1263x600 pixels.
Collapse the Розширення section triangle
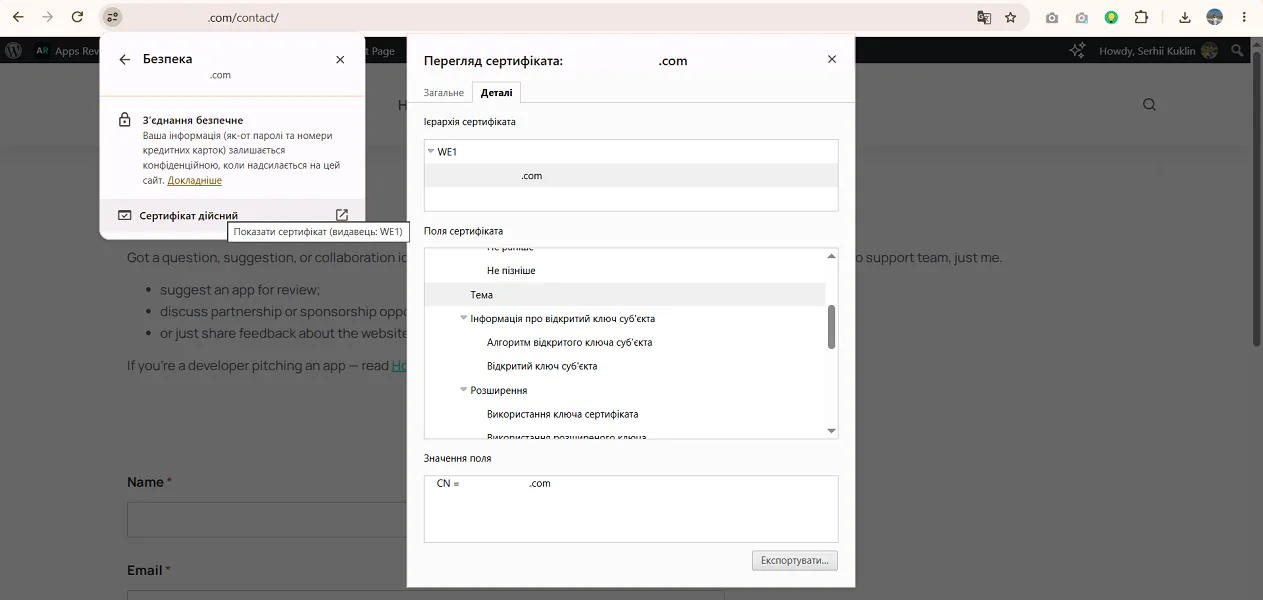click(x=464, y=390)
